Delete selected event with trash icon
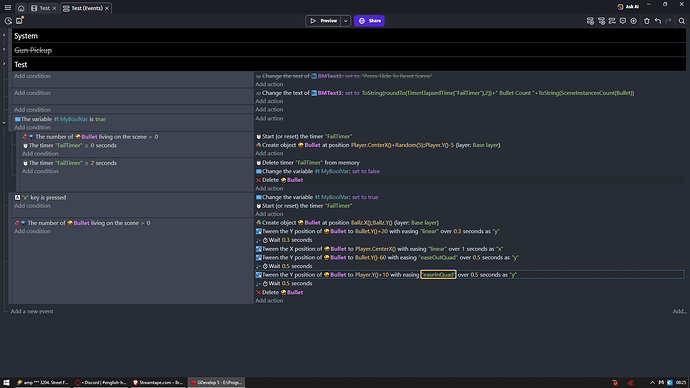This screenshot has height=388, width=690. tap(646, 21)
